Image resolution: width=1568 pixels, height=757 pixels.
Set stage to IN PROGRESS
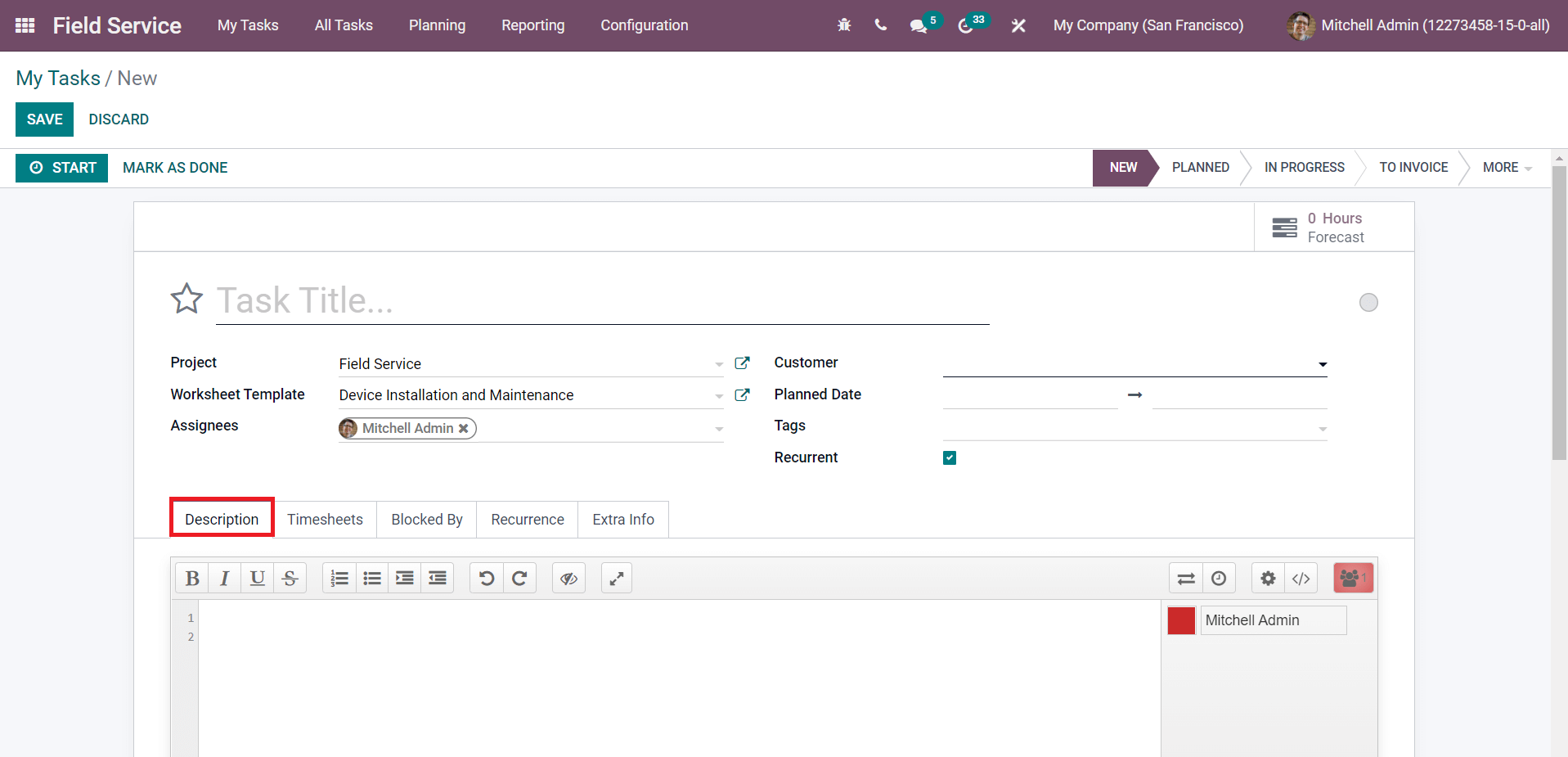[x=1304, y=167]
